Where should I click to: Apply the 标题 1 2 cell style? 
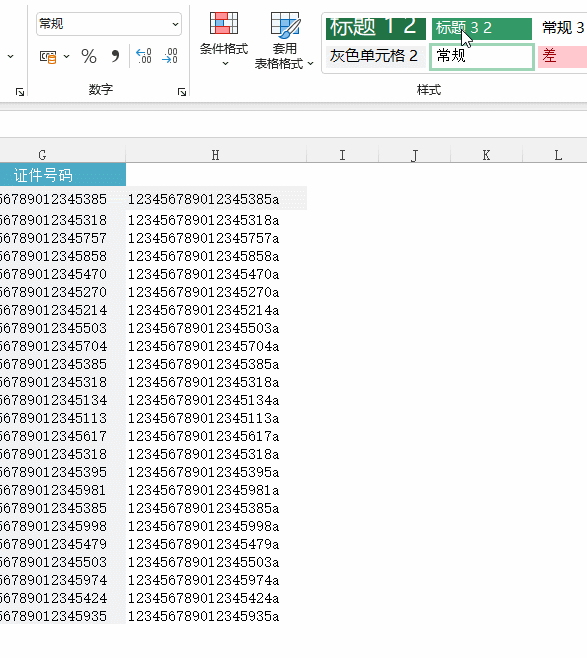376,28
